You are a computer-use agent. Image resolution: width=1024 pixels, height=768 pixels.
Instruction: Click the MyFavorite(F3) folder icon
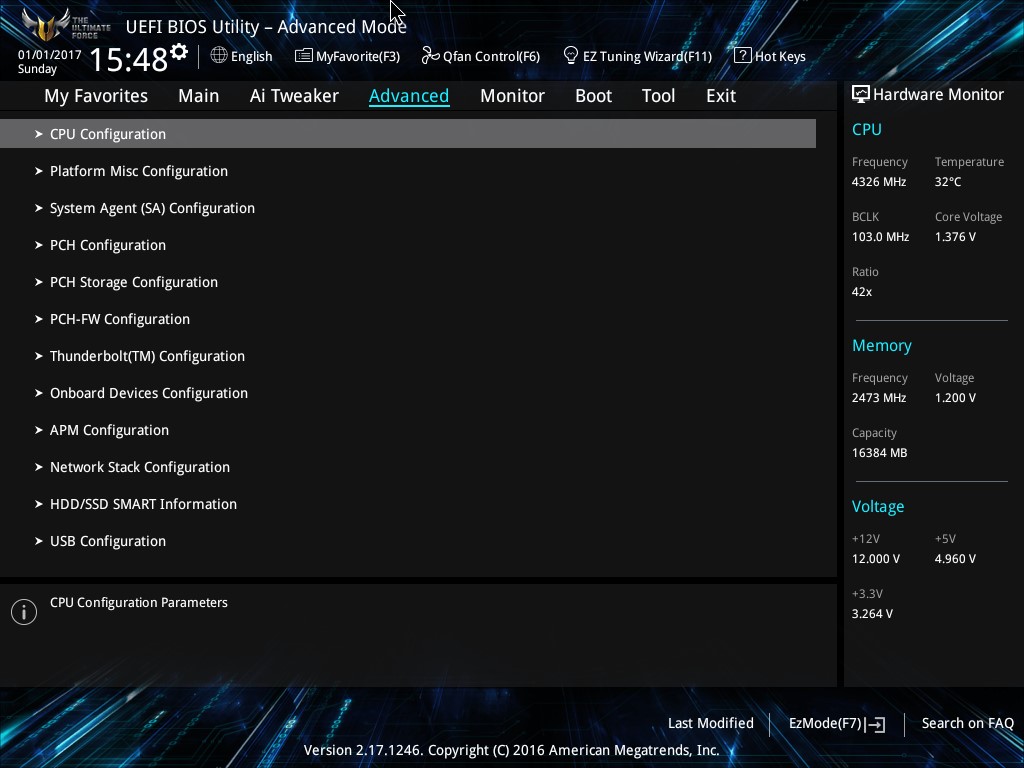tap(304, 56)
